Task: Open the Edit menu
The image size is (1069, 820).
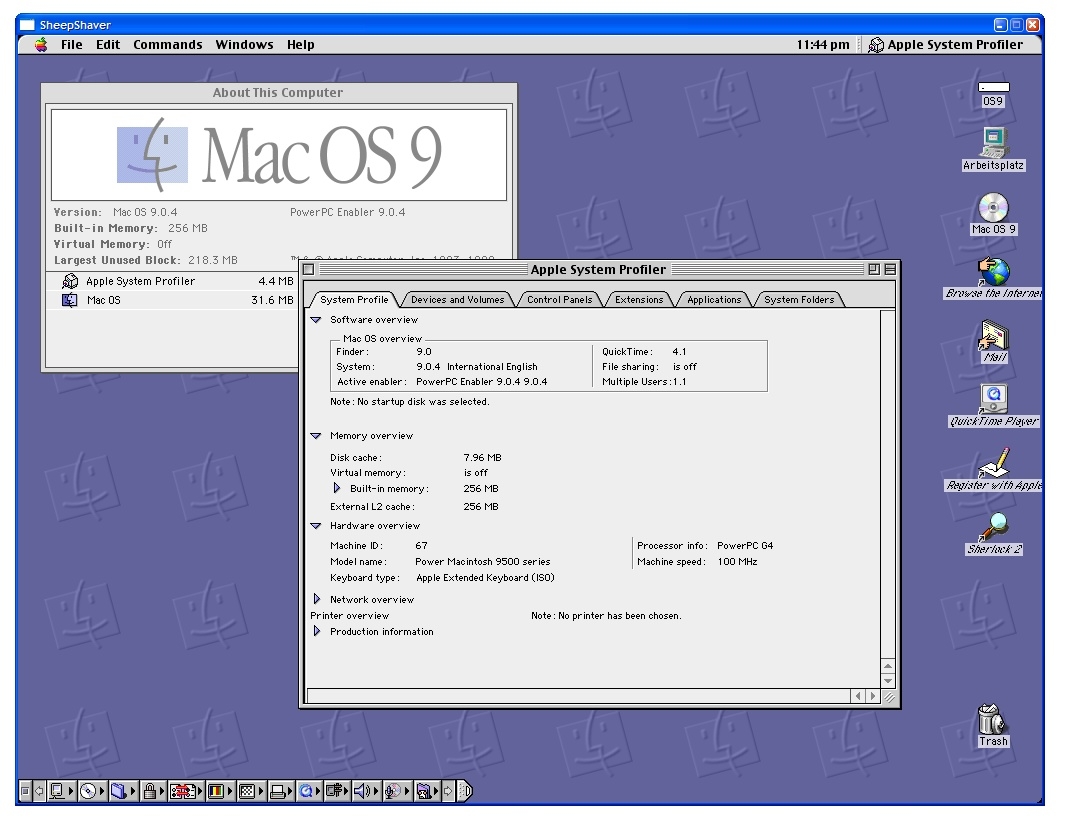Action: click(108, 44)
